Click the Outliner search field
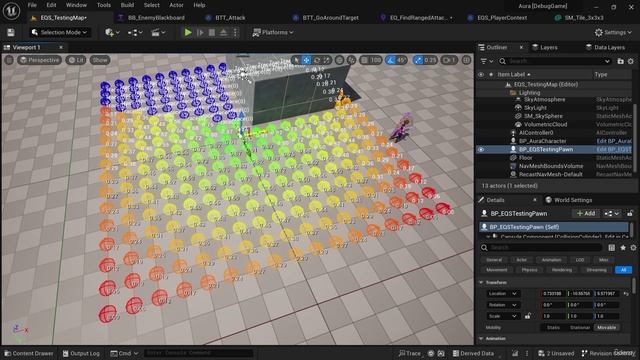Image resolution: width=640 pixels, height=360 pixels. 555,61
